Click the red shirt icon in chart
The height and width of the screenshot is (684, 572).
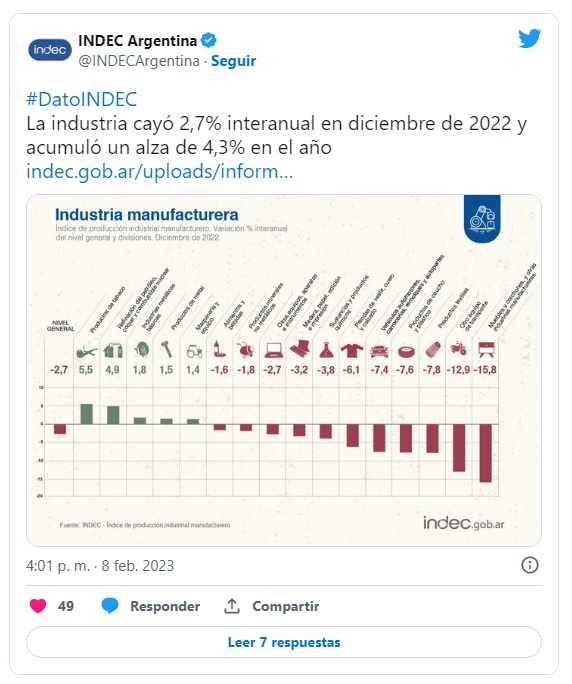coord(352,350)
